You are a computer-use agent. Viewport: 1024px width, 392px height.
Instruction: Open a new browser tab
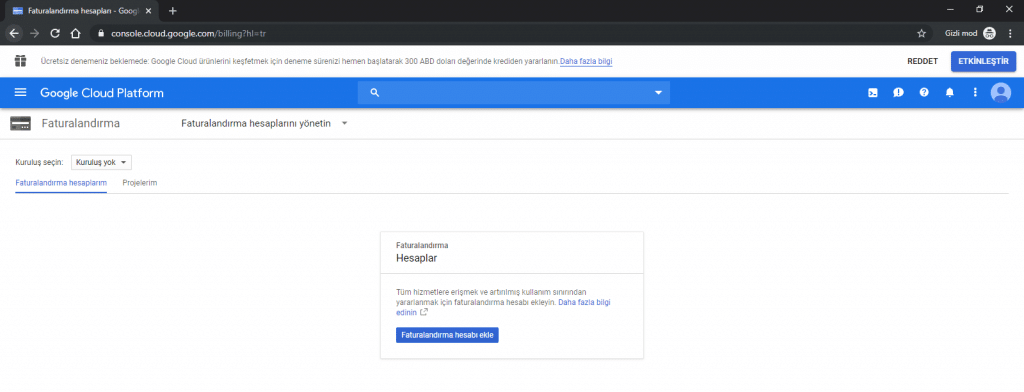coord(172,11)
